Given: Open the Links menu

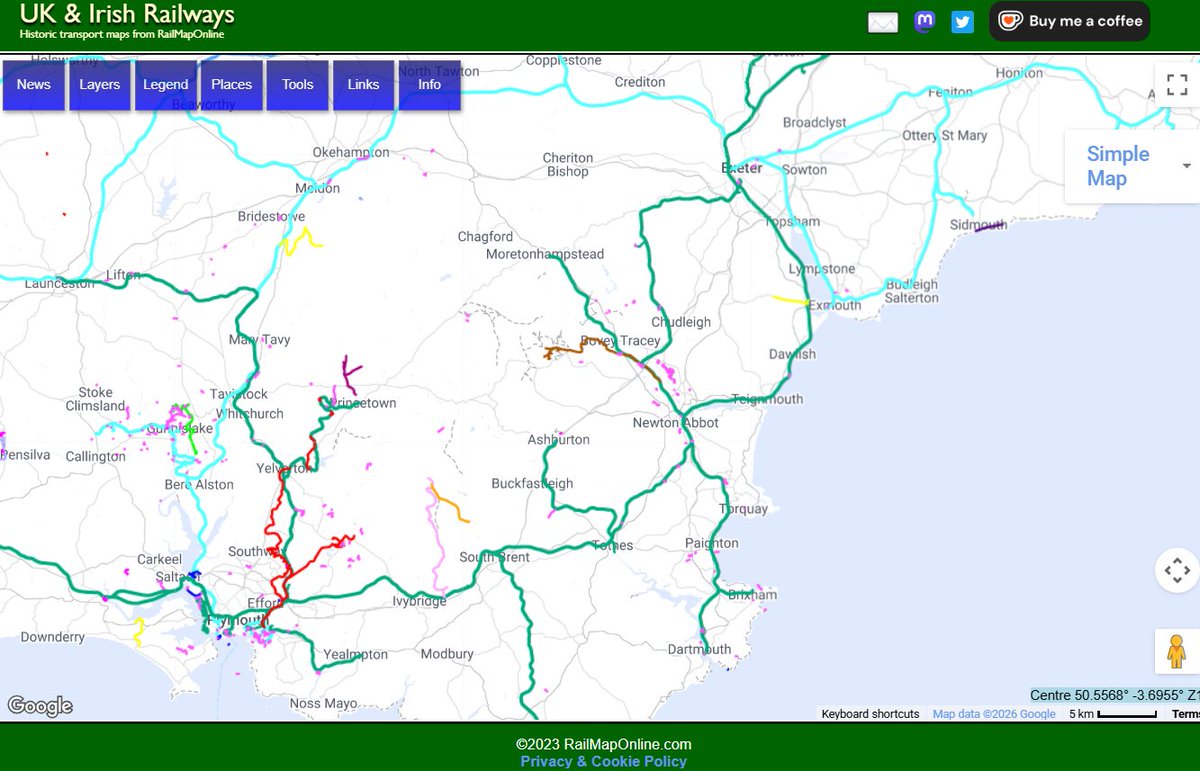Looking at the screenshot, I should pos(363,85).
